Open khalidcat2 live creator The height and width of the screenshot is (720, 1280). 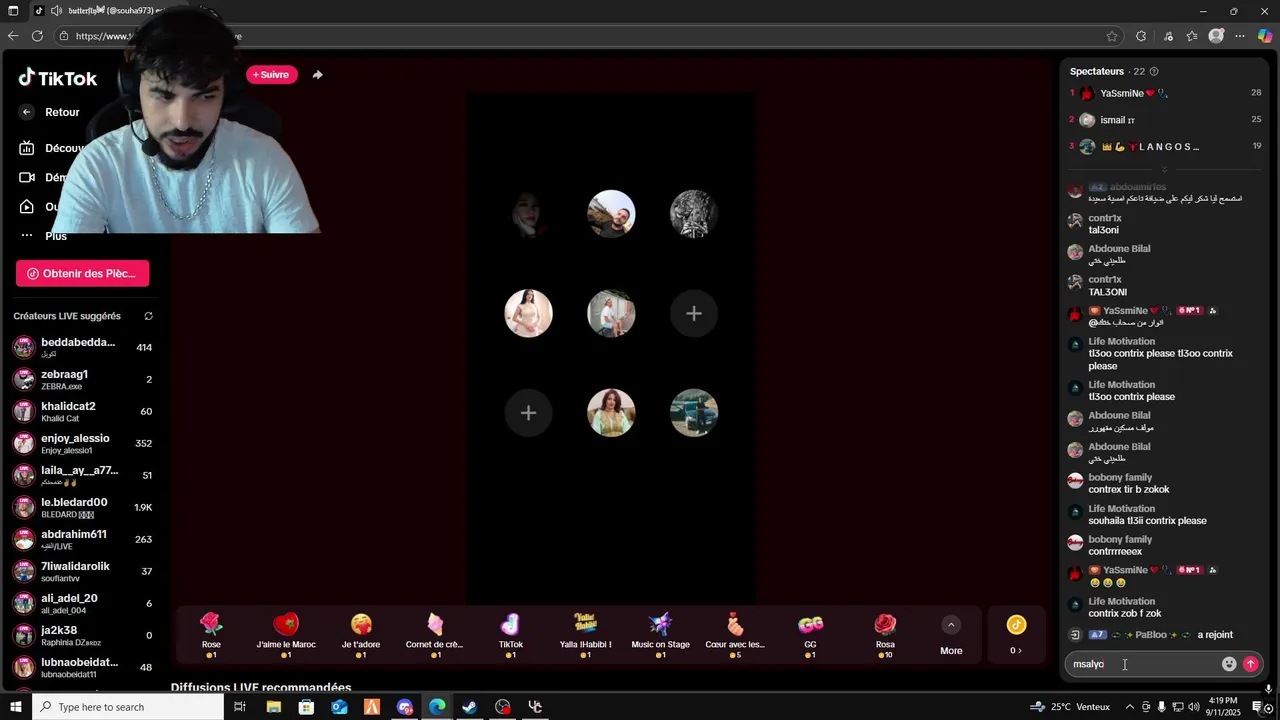tap(83, 411)
